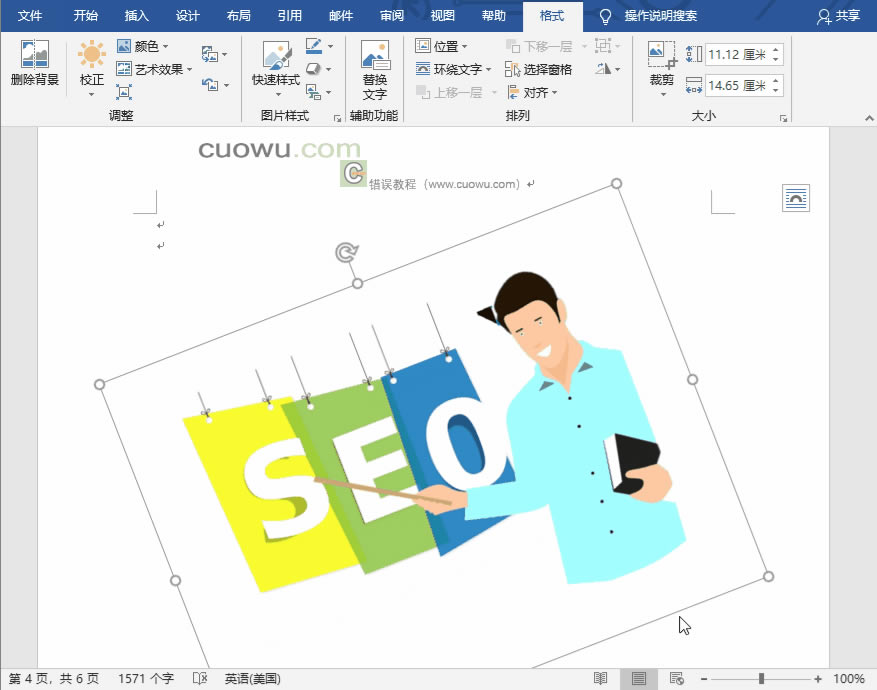Click the change picture icon in 调整 group
Image resolution: width=877 pixels, height=690 pixels.
(x=210, y=54)
